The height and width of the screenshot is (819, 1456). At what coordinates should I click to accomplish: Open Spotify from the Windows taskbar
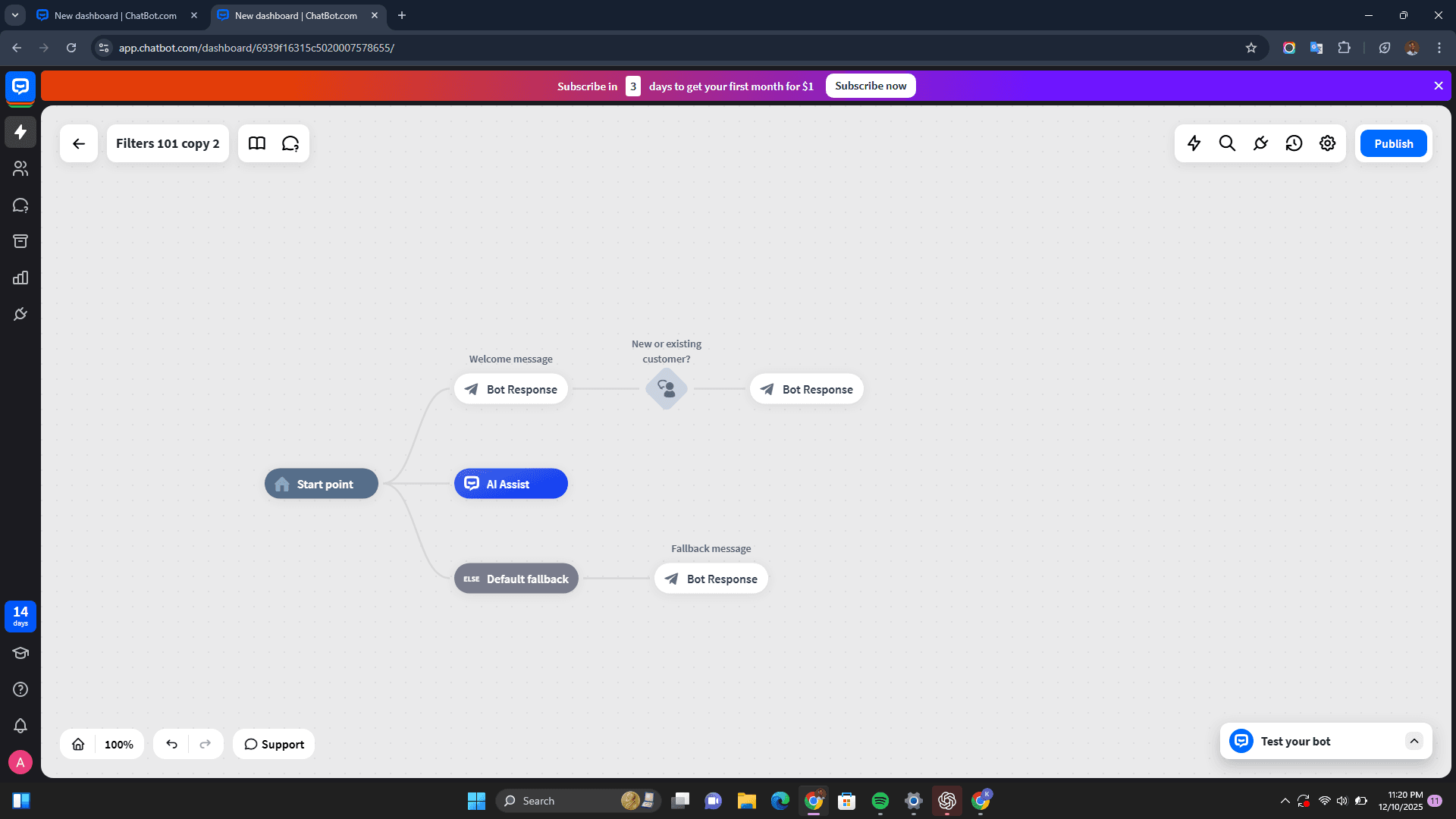880,801
